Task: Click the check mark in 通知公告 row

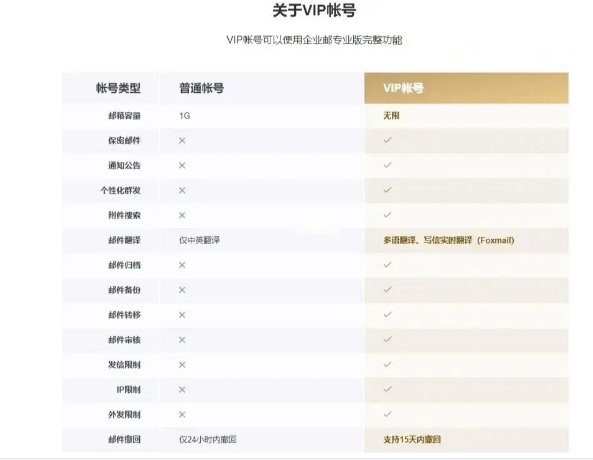Action: point(387,165)
